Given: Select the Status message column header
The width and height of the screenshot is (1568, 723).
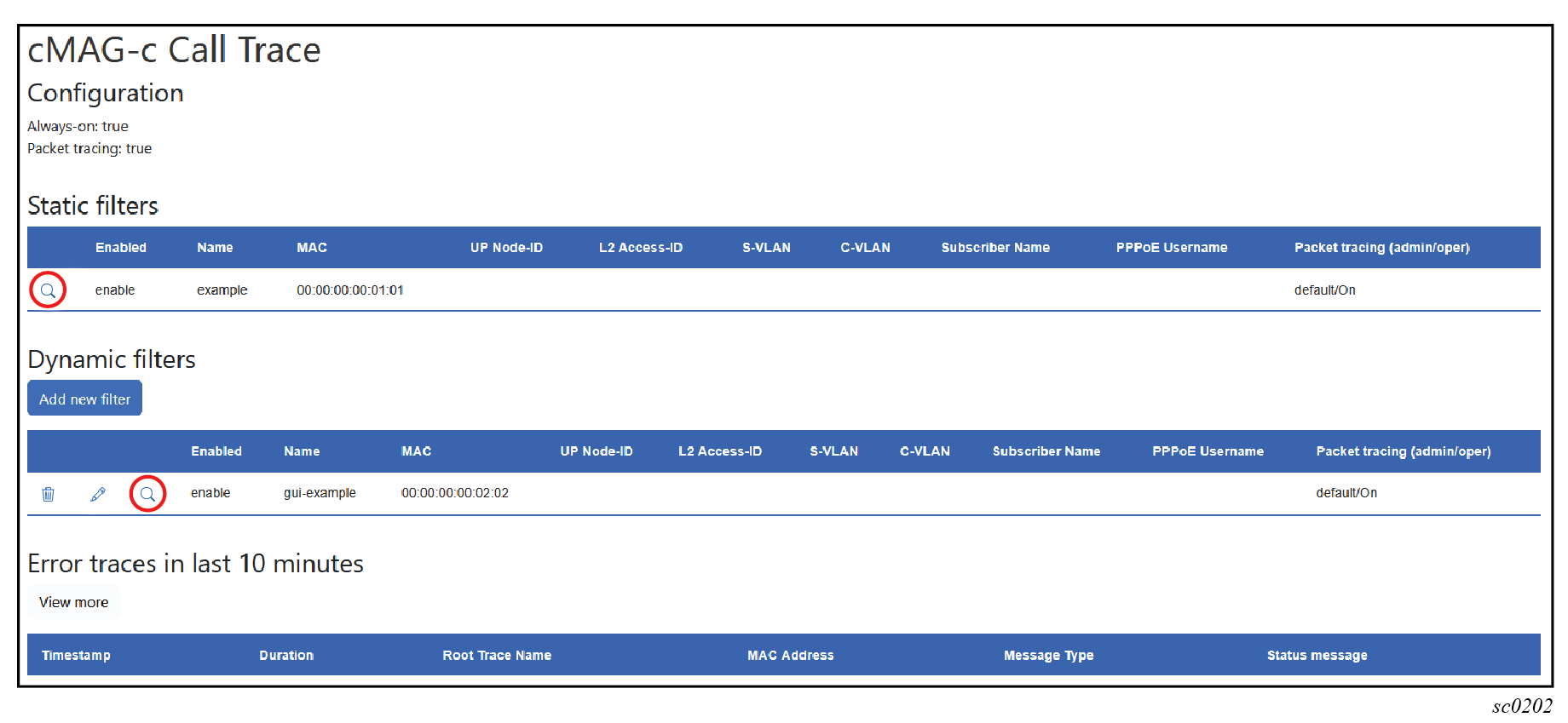Looking at the screenshot, I should tap(1317, 655).
